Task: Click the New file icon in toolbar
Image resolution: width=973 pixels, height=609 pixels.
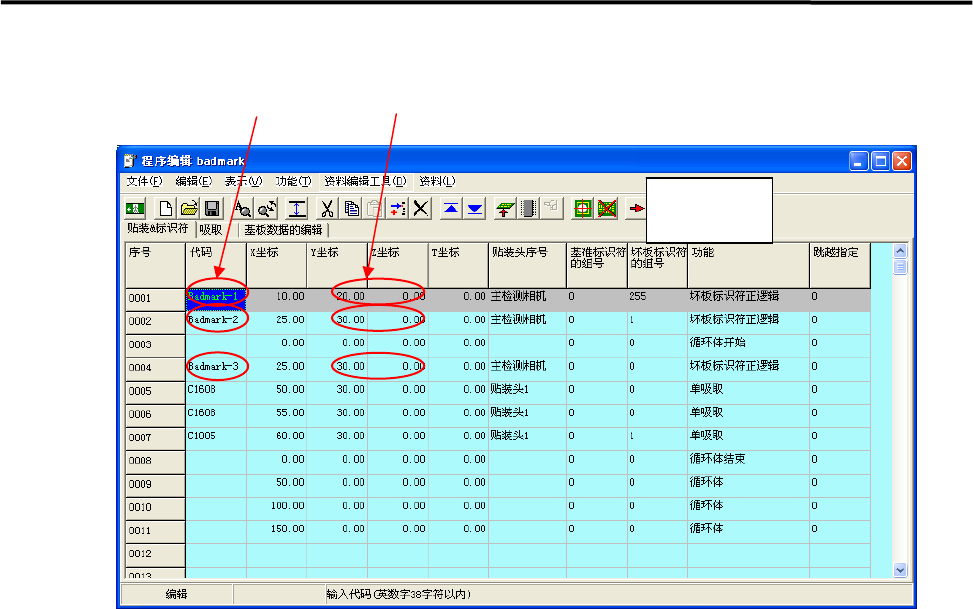Action: click(166, 208)
